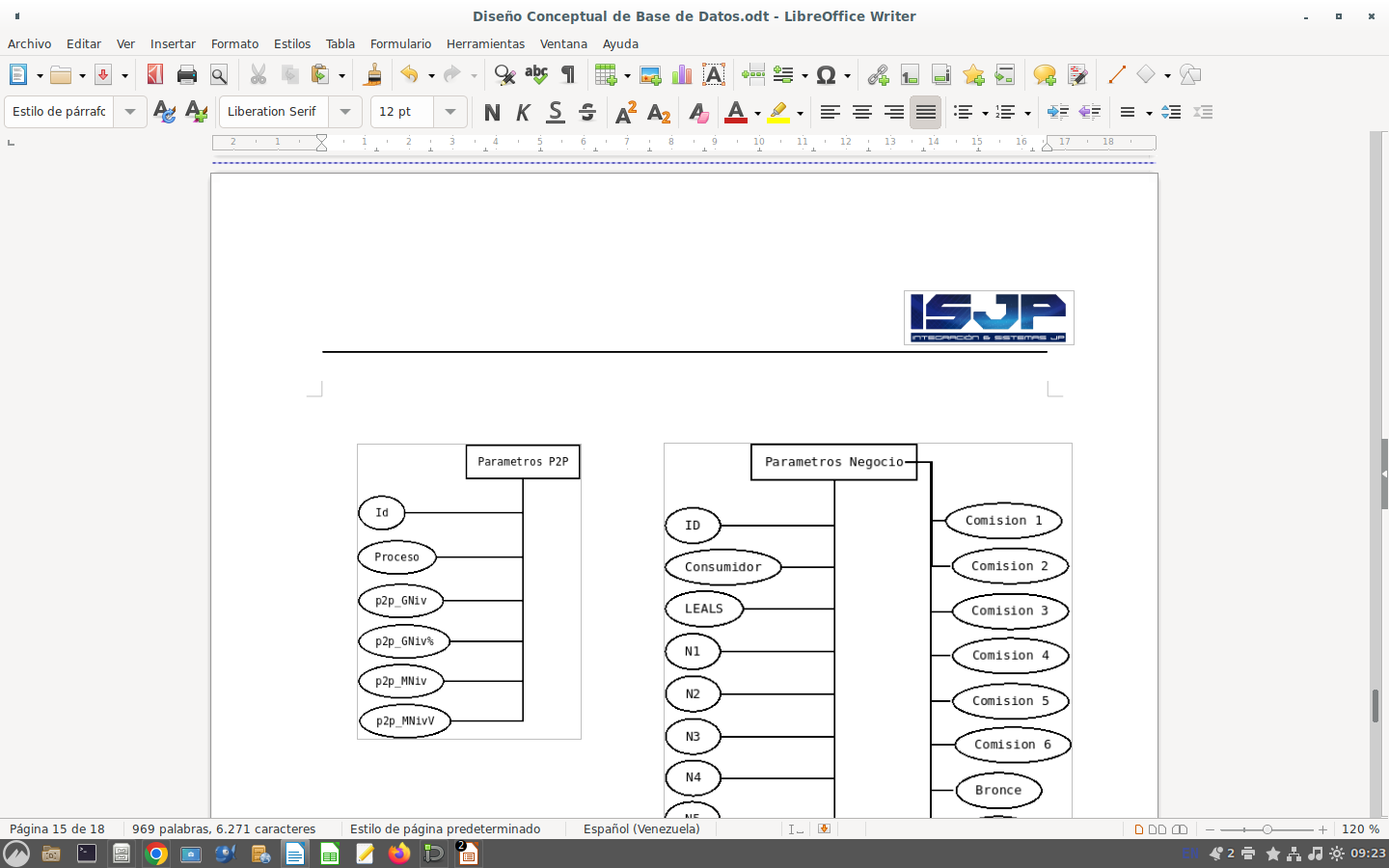Image resolution: width=1389 pixels, height=868 pixels.
Task: Open Find and Replace tool
Action: click(x=504, y=74)
